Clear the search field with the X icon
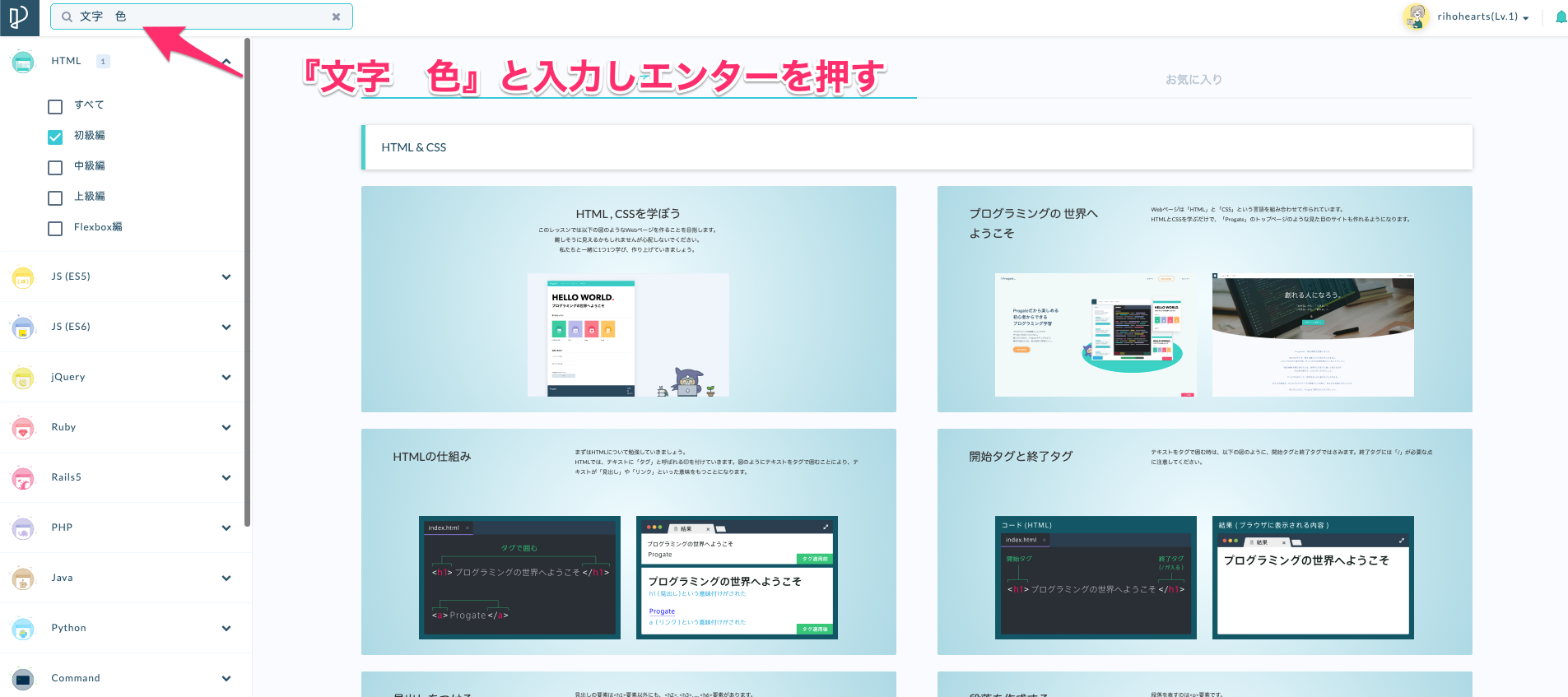 pyautogui.click(x=336, y=16)
